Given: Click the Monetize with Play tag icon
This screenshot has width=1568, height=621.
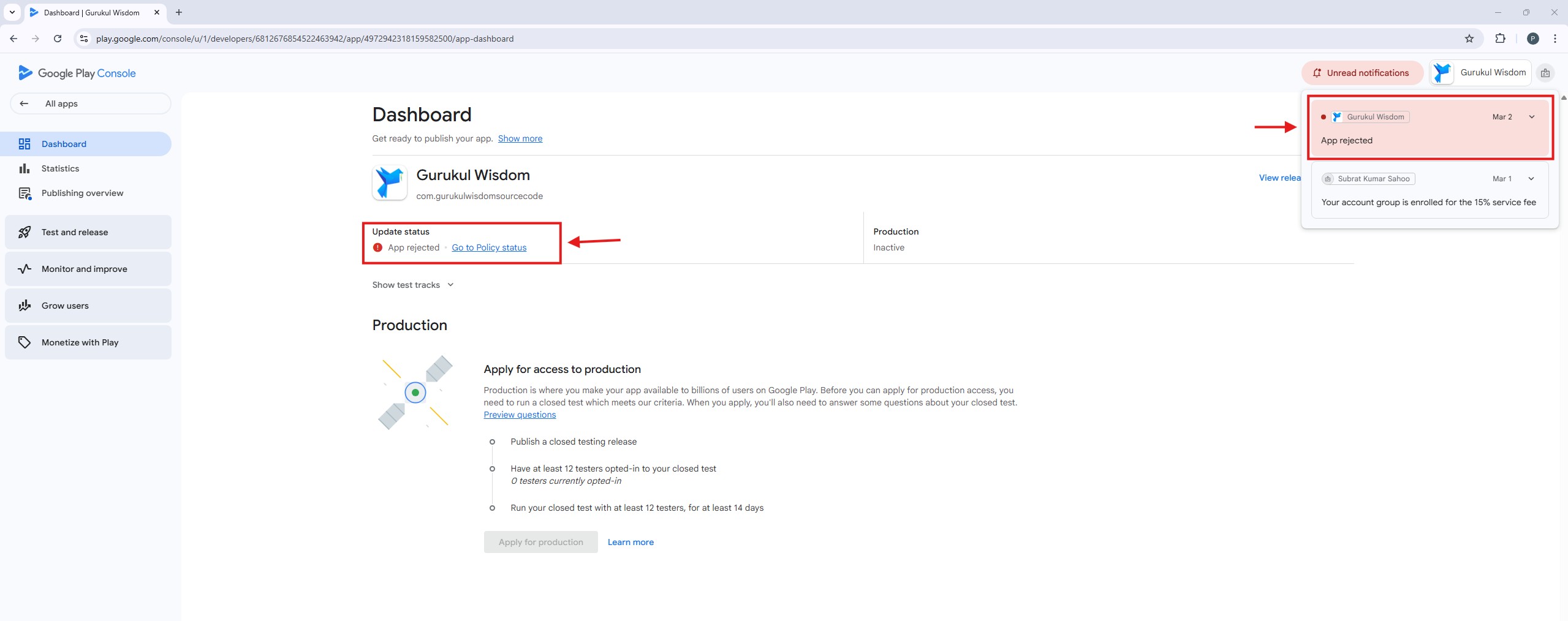Looking at the screenshot, I should pyautogui.click(x=25, y=342).
